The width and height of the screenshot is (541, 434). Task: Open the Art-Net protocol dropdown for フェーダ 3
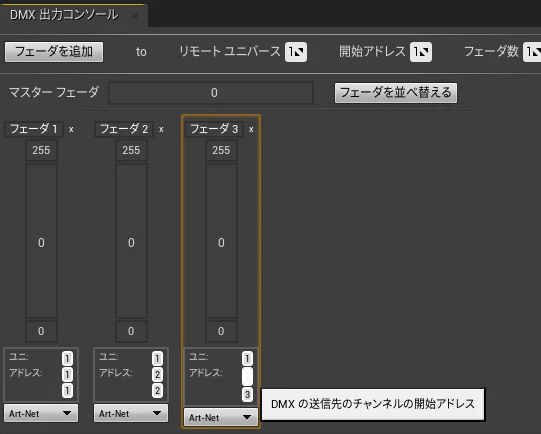pos(221,417)
